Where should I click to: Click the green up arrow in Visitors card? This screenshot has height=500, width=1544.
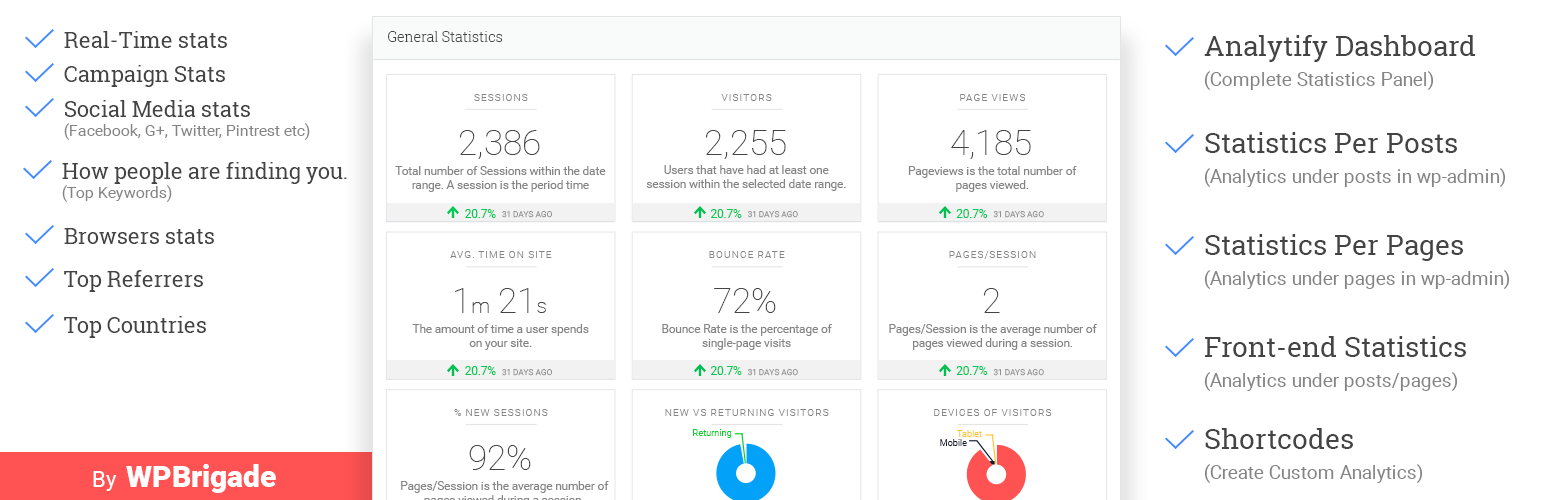[x=699, y=213]
